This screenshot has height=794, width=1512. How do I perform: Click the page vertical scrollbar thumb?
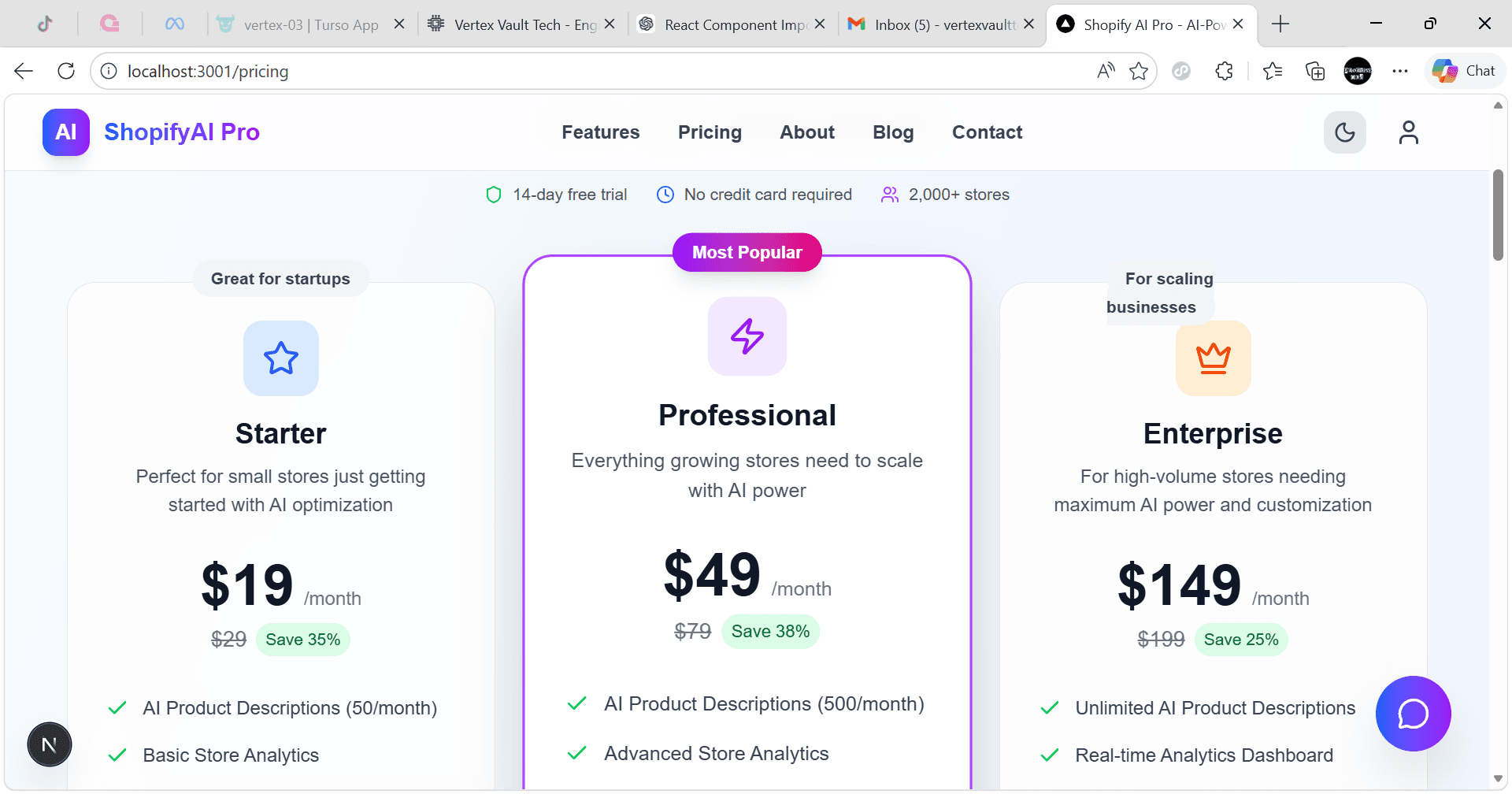click(x=1498, y=214)
